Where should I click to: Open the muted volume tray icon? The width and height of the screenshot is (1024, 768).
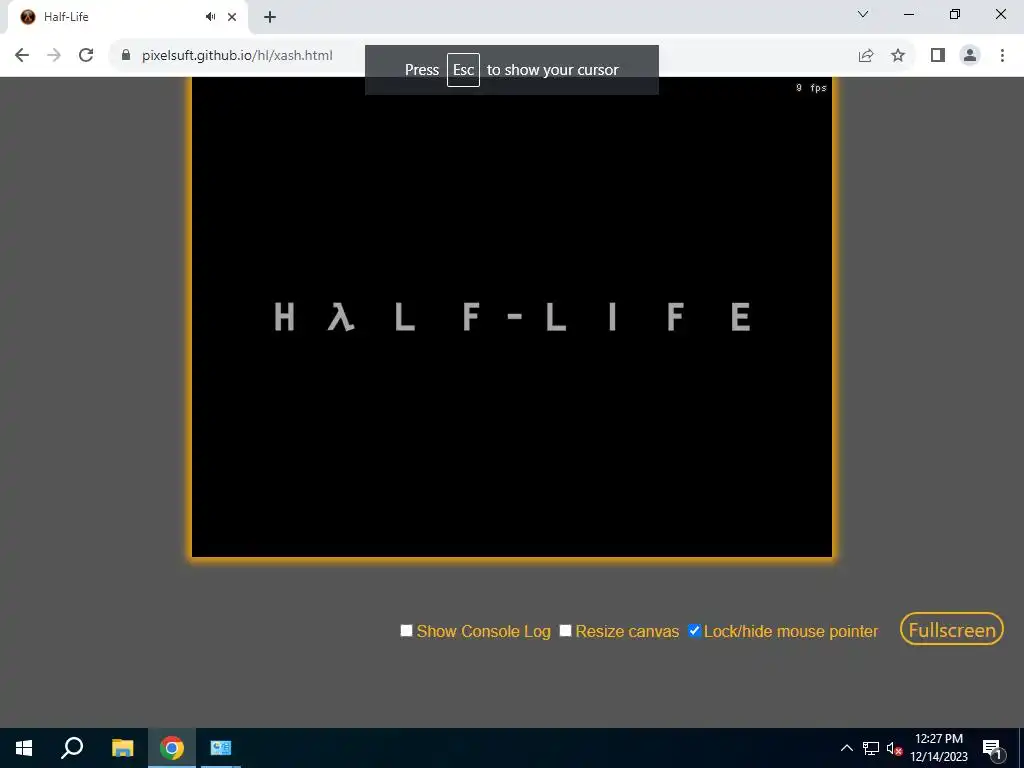894,748
